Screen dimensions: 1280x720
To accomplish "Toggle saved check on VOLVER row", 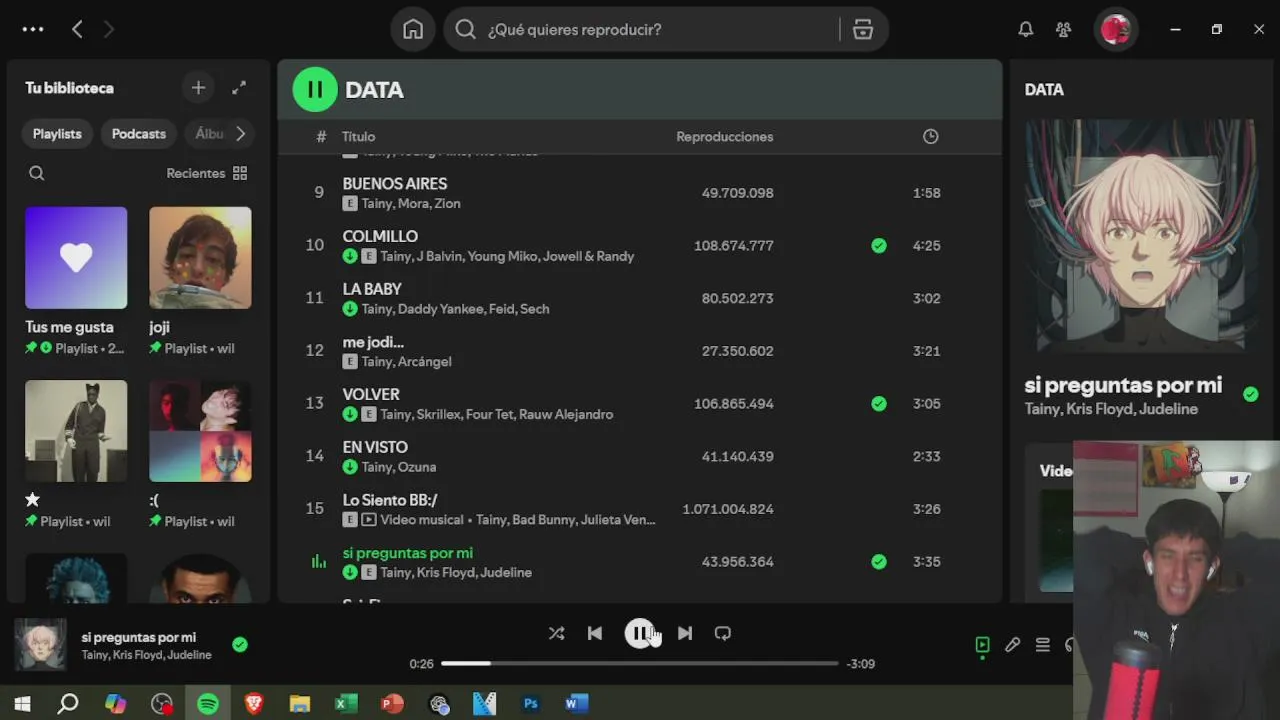I will [x=878, y=403].
